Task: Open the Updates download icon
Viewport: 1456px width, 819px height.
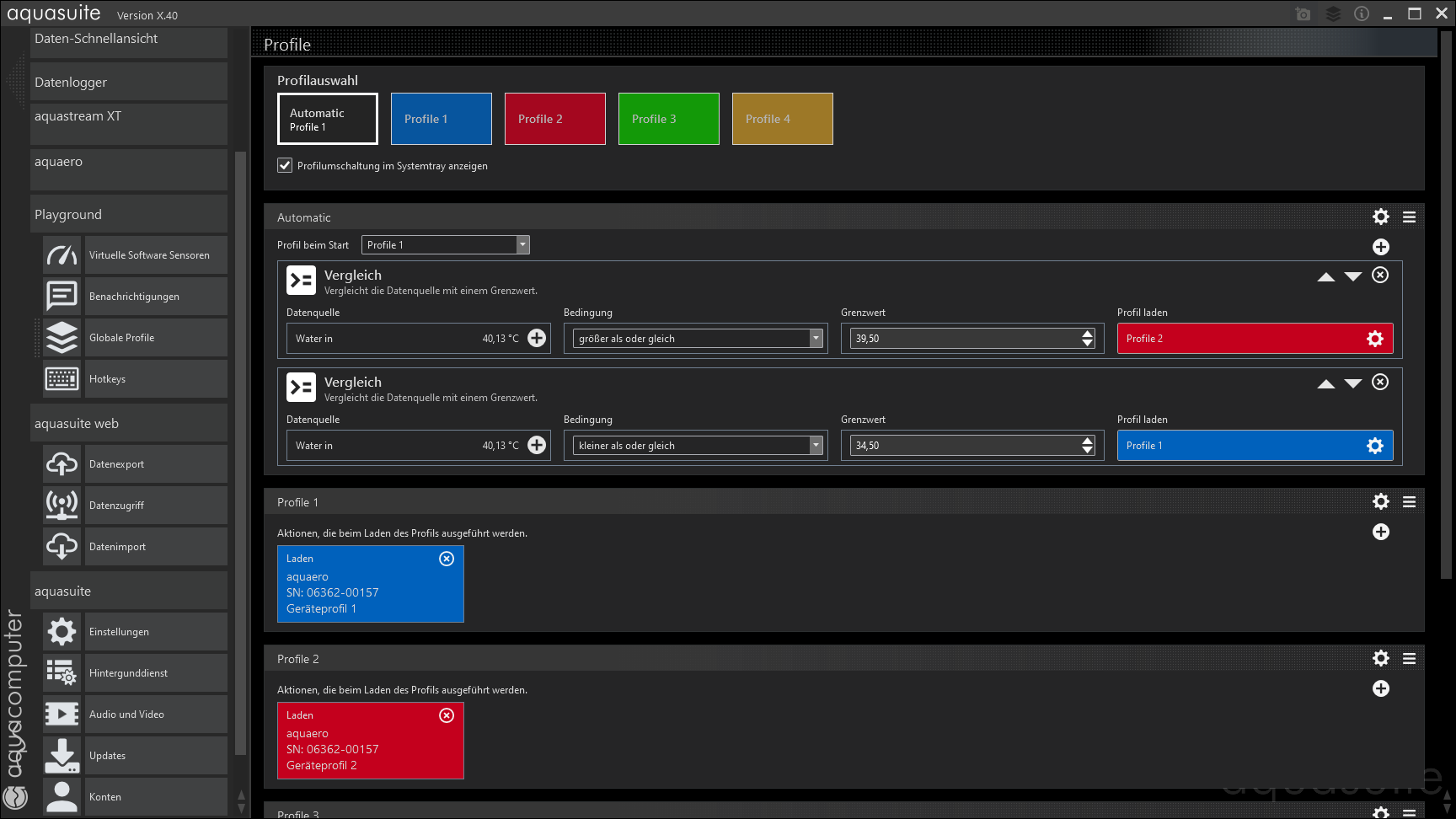Action: 62,756
